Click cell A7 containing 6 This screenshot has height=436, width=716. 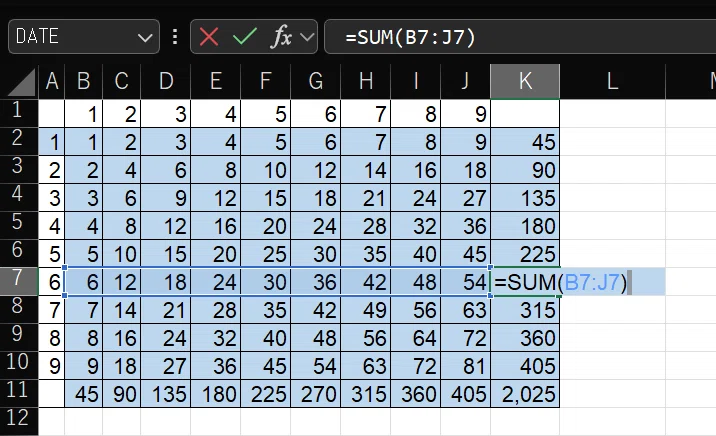[x=52, y=282]
